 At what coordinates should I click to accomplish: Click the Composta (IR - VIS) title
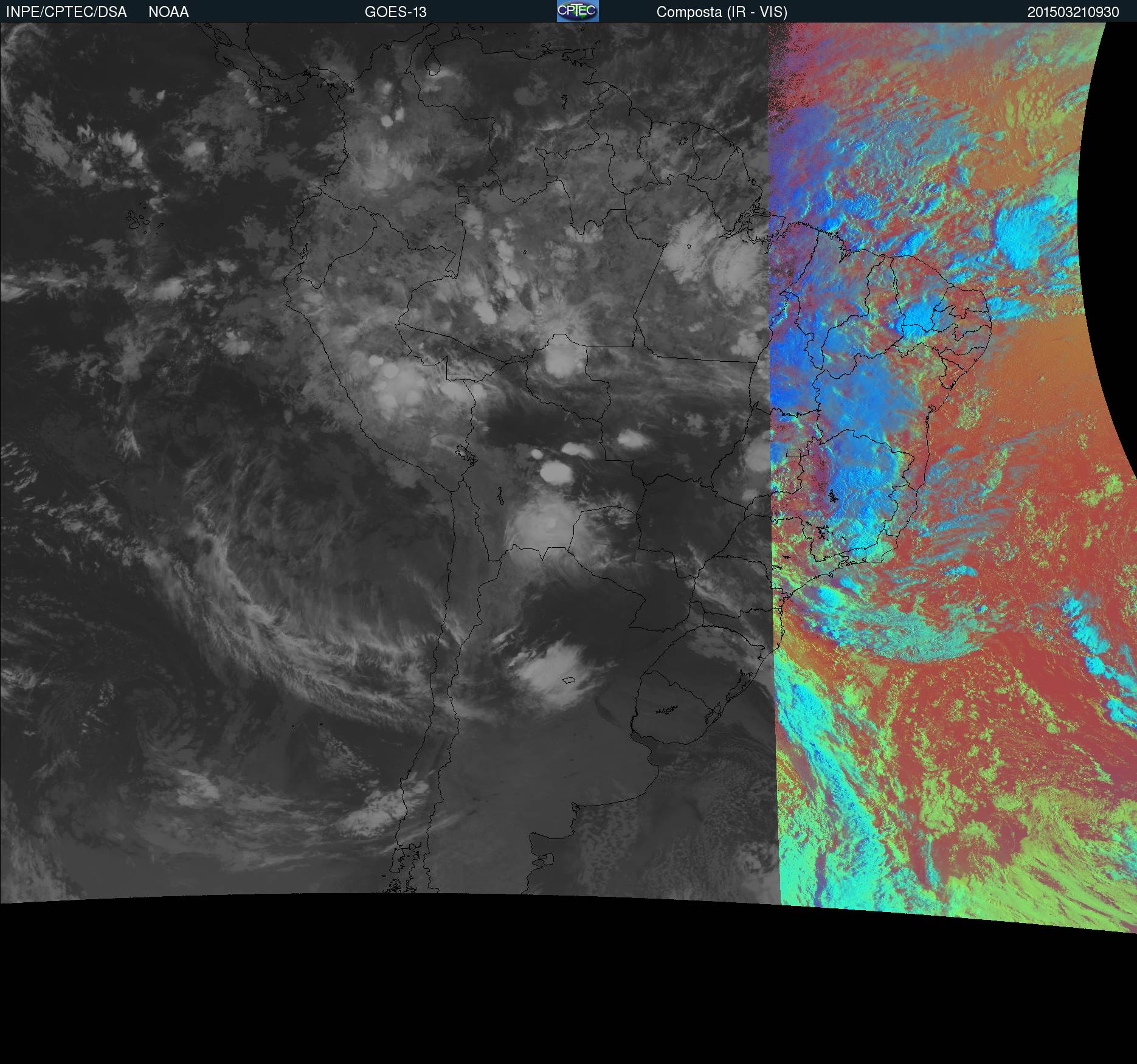coord(722,12)
